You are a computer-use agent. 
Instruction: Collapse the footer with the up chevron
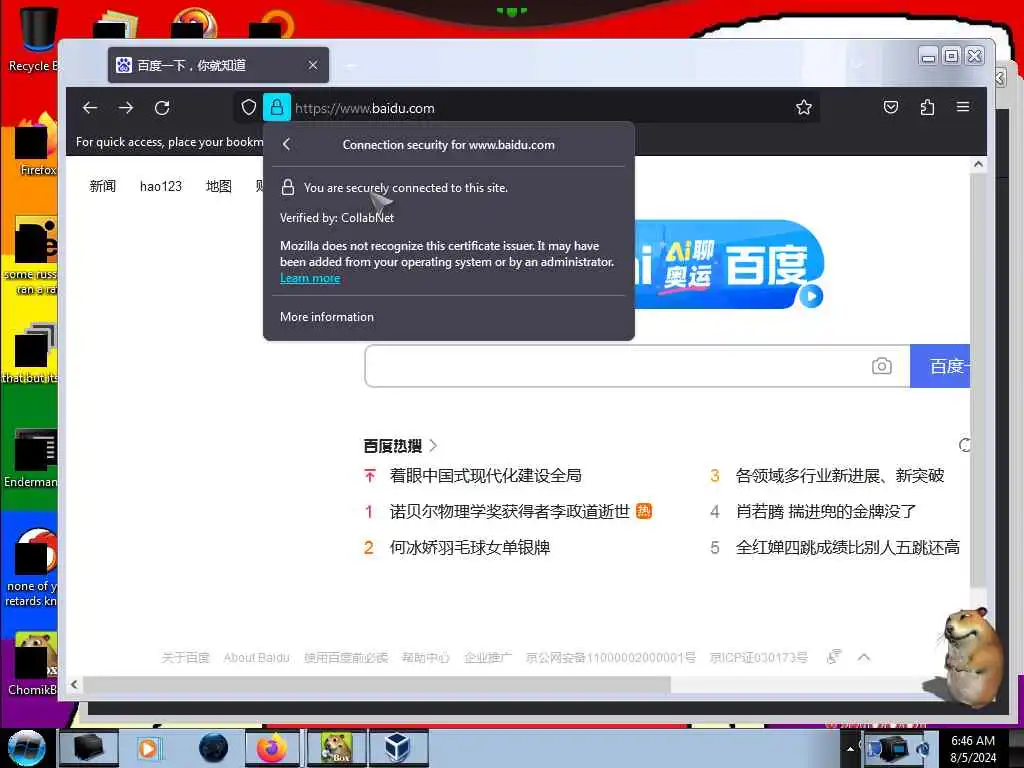863,657
